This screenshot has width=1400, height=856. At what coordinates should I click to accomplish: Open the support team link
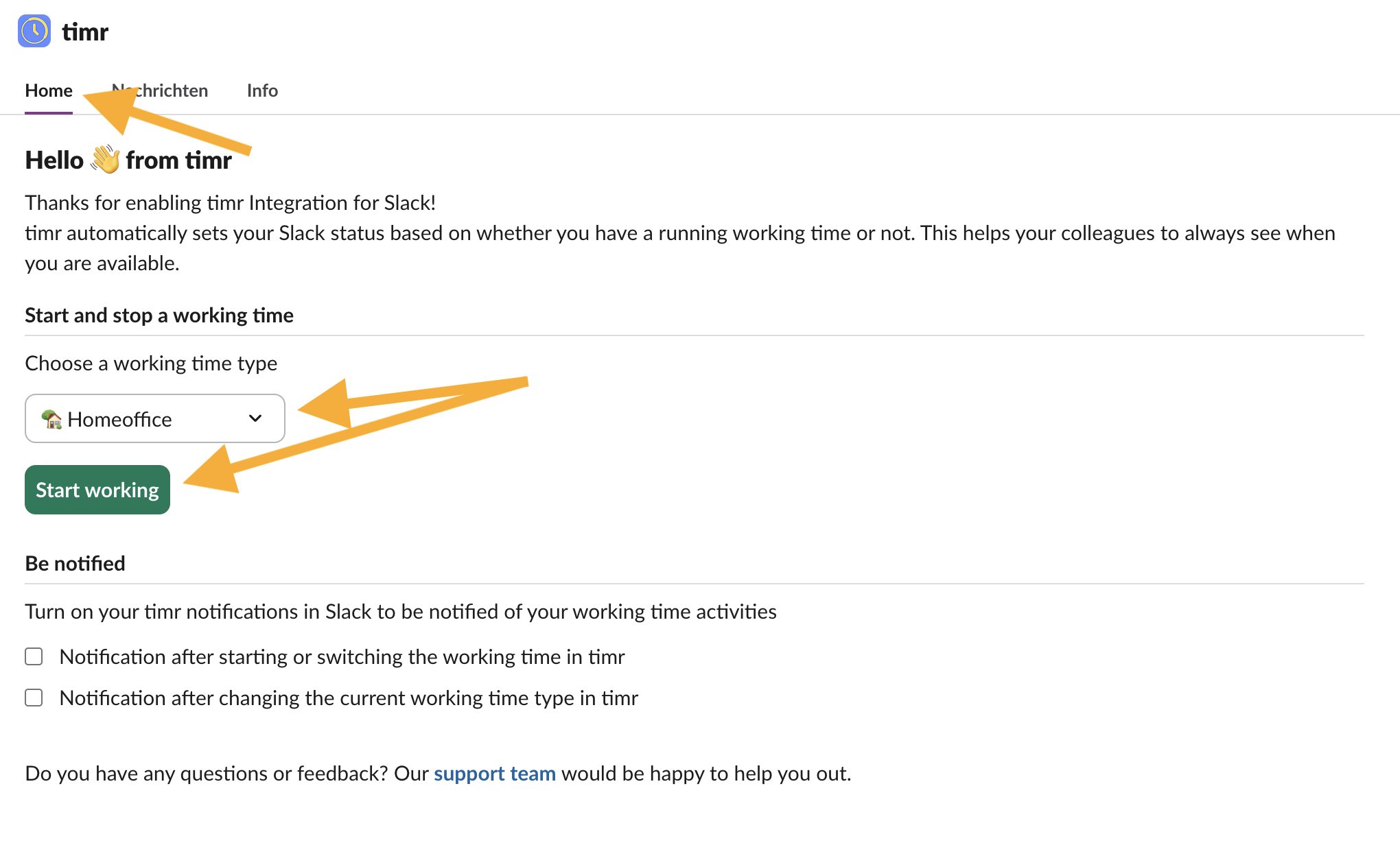[495, 773]
